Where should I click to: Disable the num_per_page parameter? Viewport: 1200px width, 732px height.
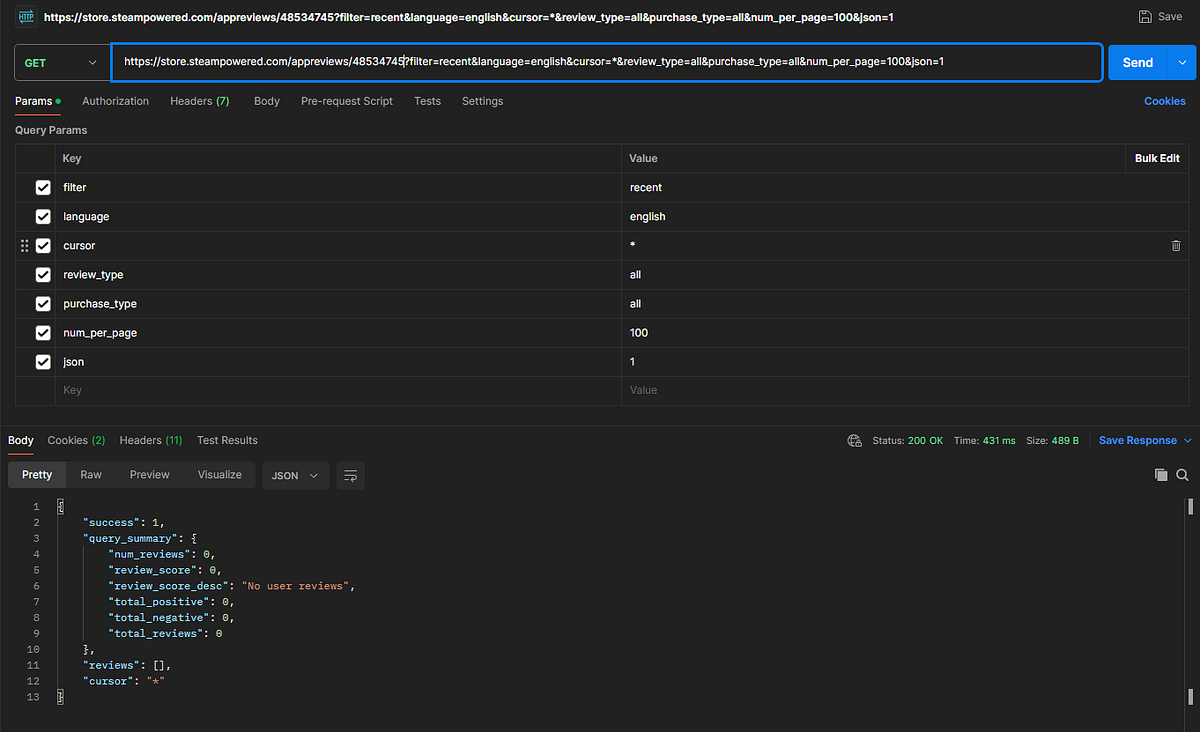[43, 332]
